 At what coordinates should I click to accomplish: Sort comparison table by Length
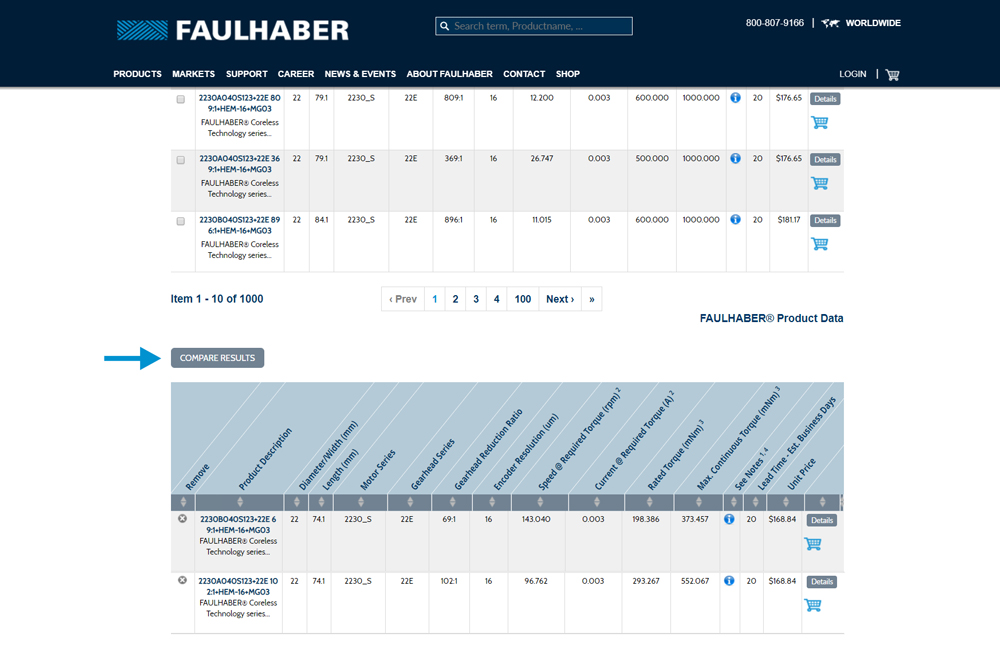point(321,502)
